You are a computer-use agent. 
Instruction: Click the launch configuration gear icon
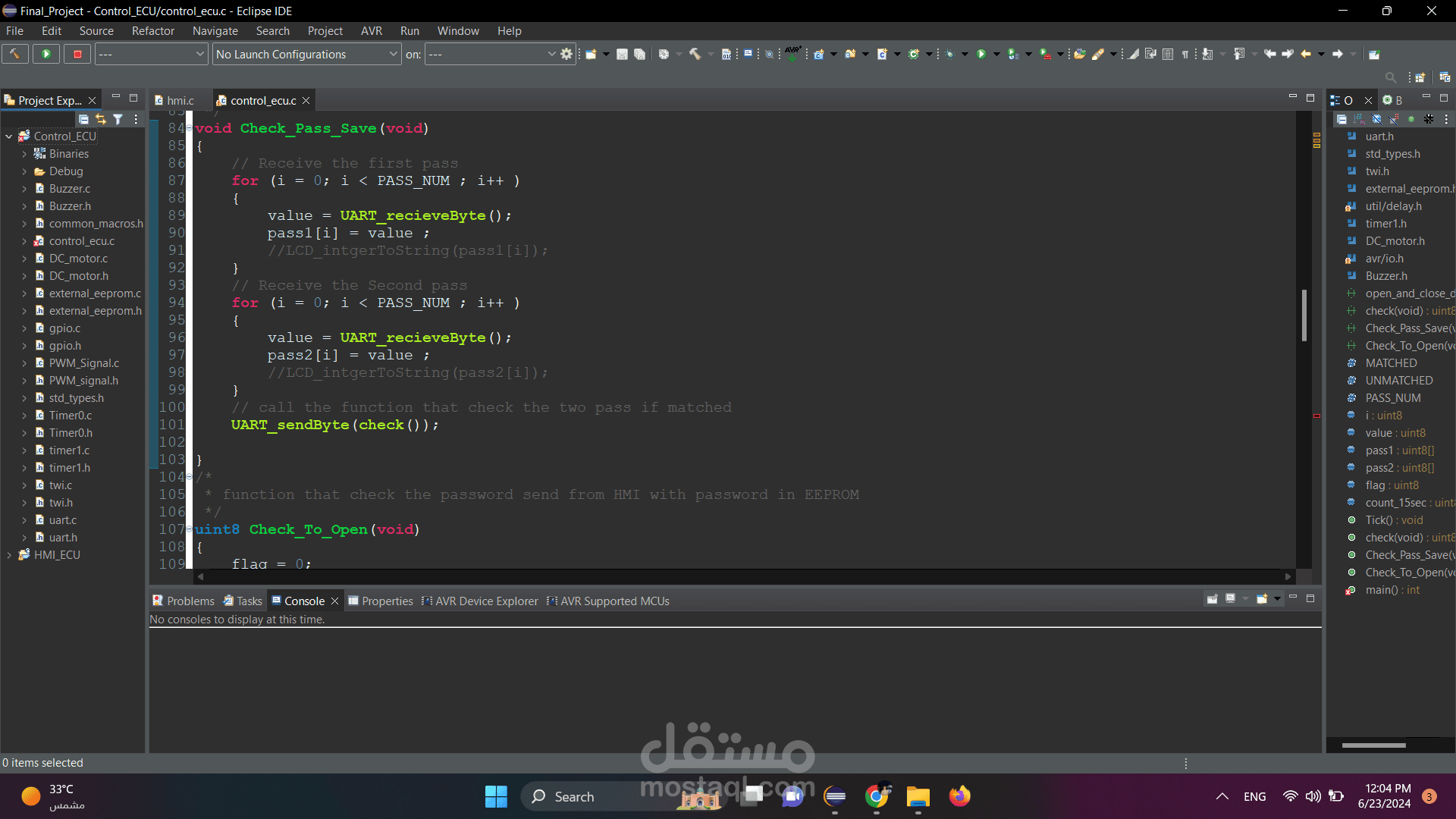[566, 54]
